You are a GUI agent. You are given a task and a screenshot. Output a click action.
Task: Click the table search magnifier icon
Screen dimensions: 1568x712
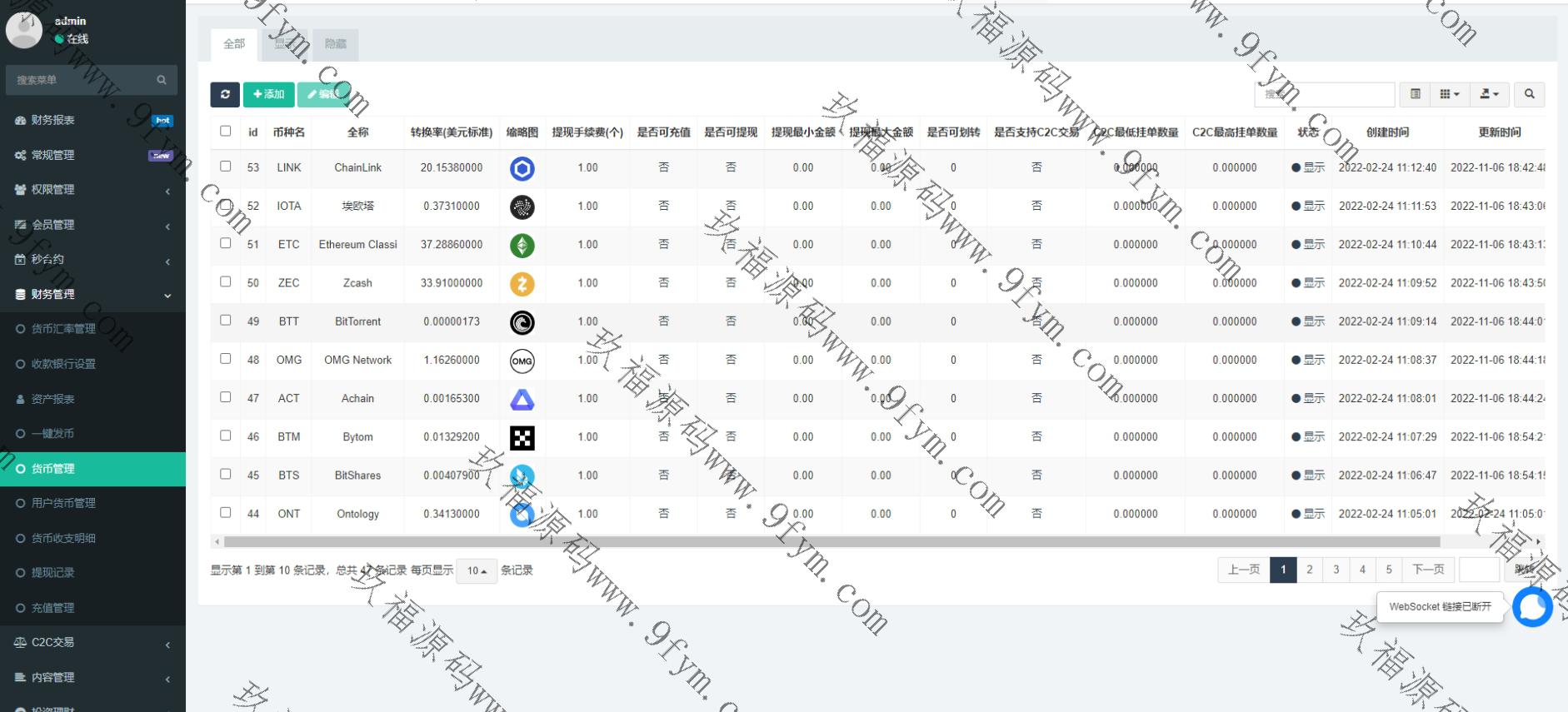pyautogui.click(x=1529, y=94)
